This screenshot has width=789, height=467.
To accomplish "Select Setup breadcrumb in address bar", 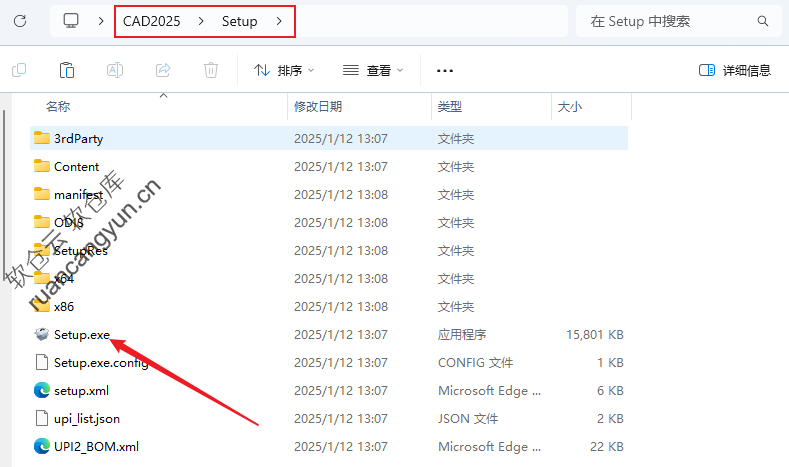I will pos(240,21).
